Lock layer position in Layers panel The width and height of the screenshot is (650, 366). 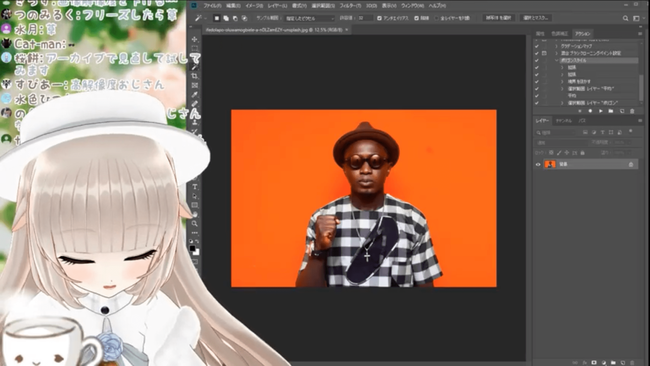tap(567, 153)
